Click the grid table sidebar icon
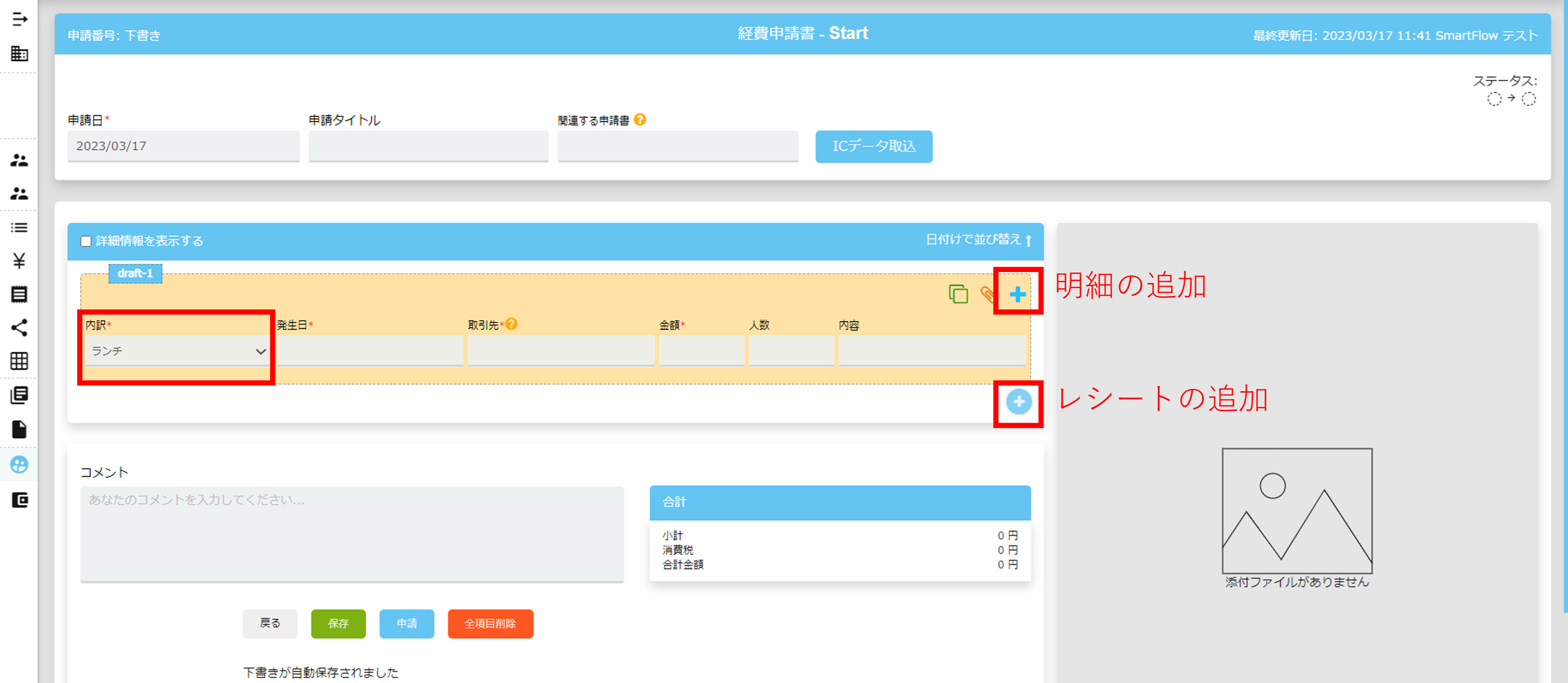This screenshot has width=1568, height=683. point(20,361)
